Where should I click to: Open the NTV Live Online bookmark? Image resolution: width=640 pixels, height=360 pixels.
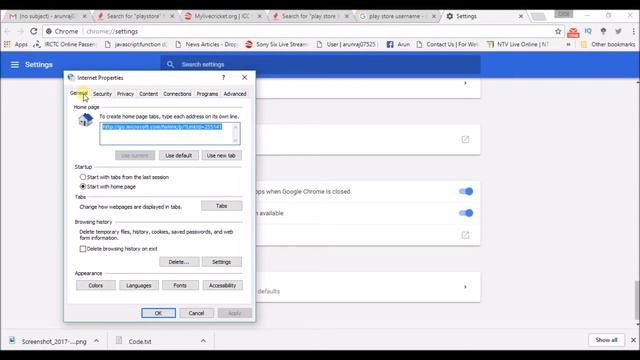[x=518, y=44]
